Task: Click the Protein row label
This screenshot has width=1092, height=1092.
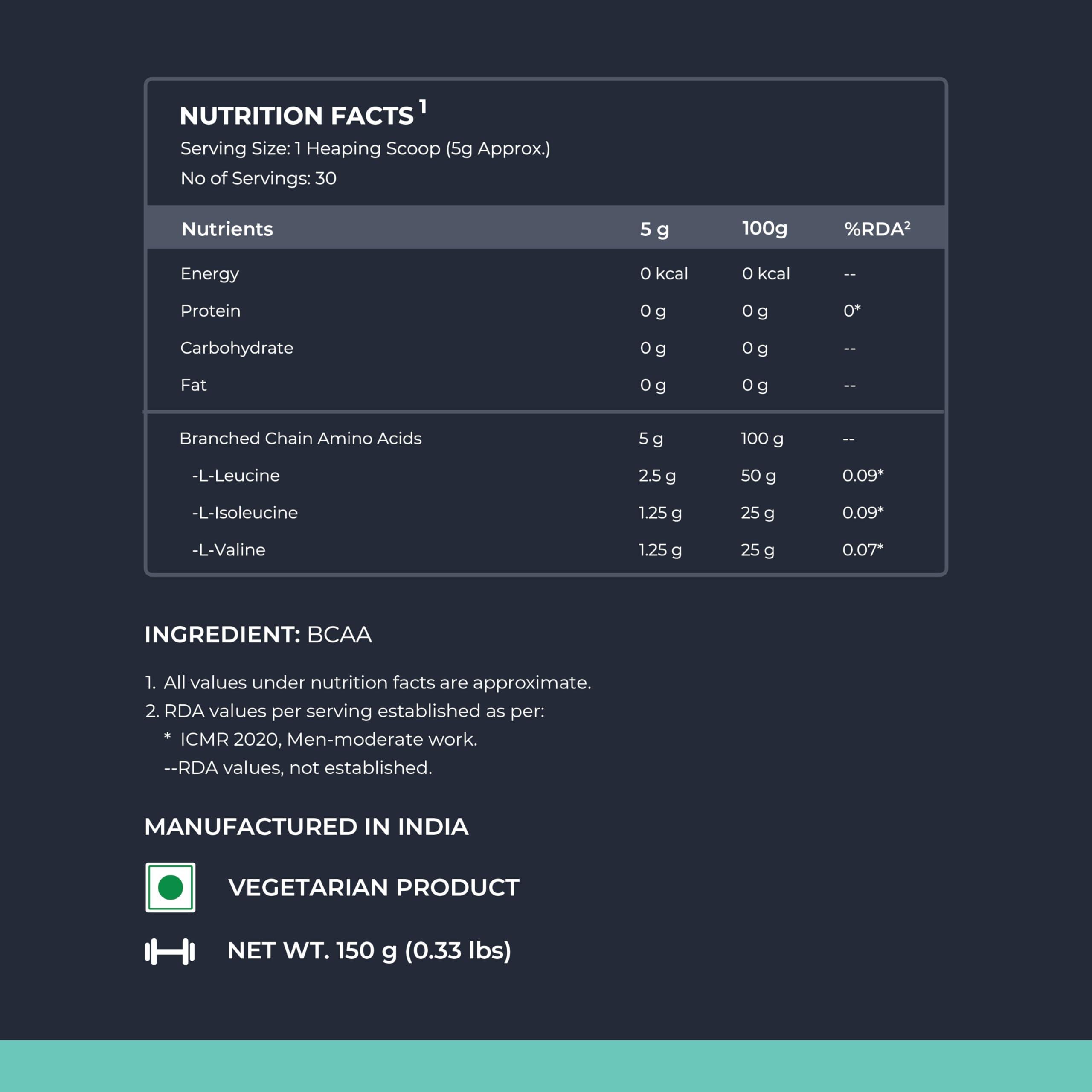Action: coord(210,311)
